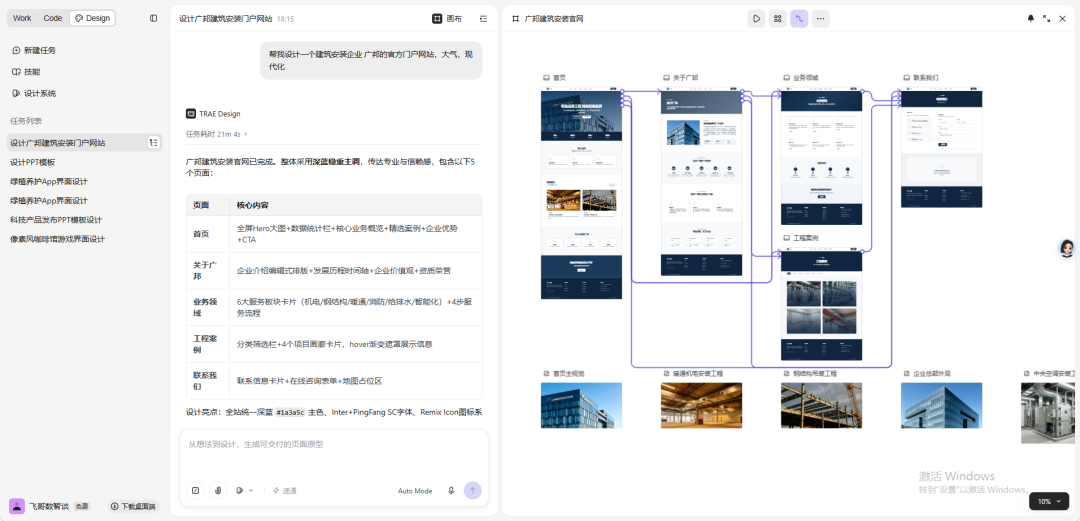Open the more options ellipsis menu
1080x521 pixels.
pyautogui.click(x=820, y=19)
